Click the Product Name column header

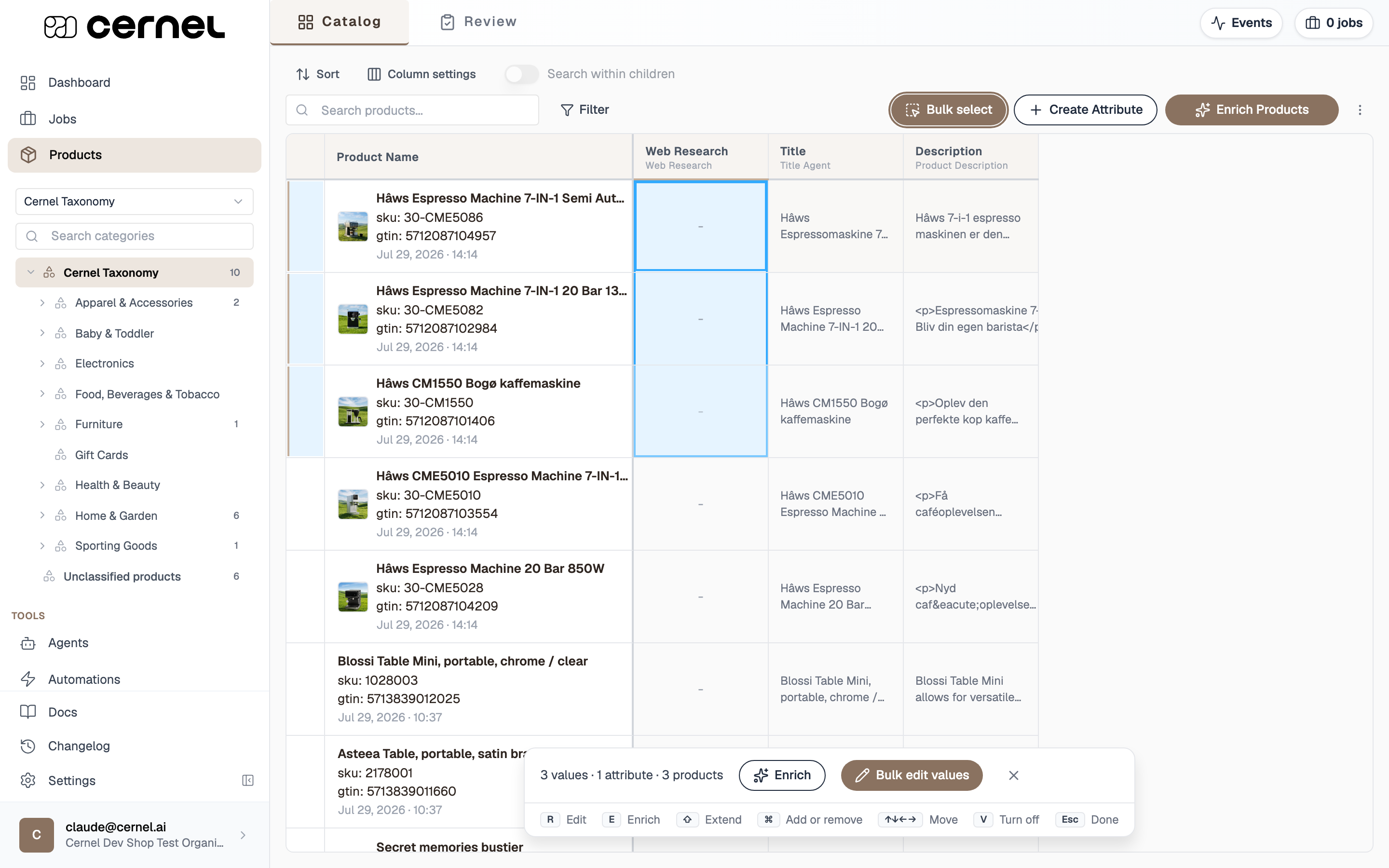[478, 157]
